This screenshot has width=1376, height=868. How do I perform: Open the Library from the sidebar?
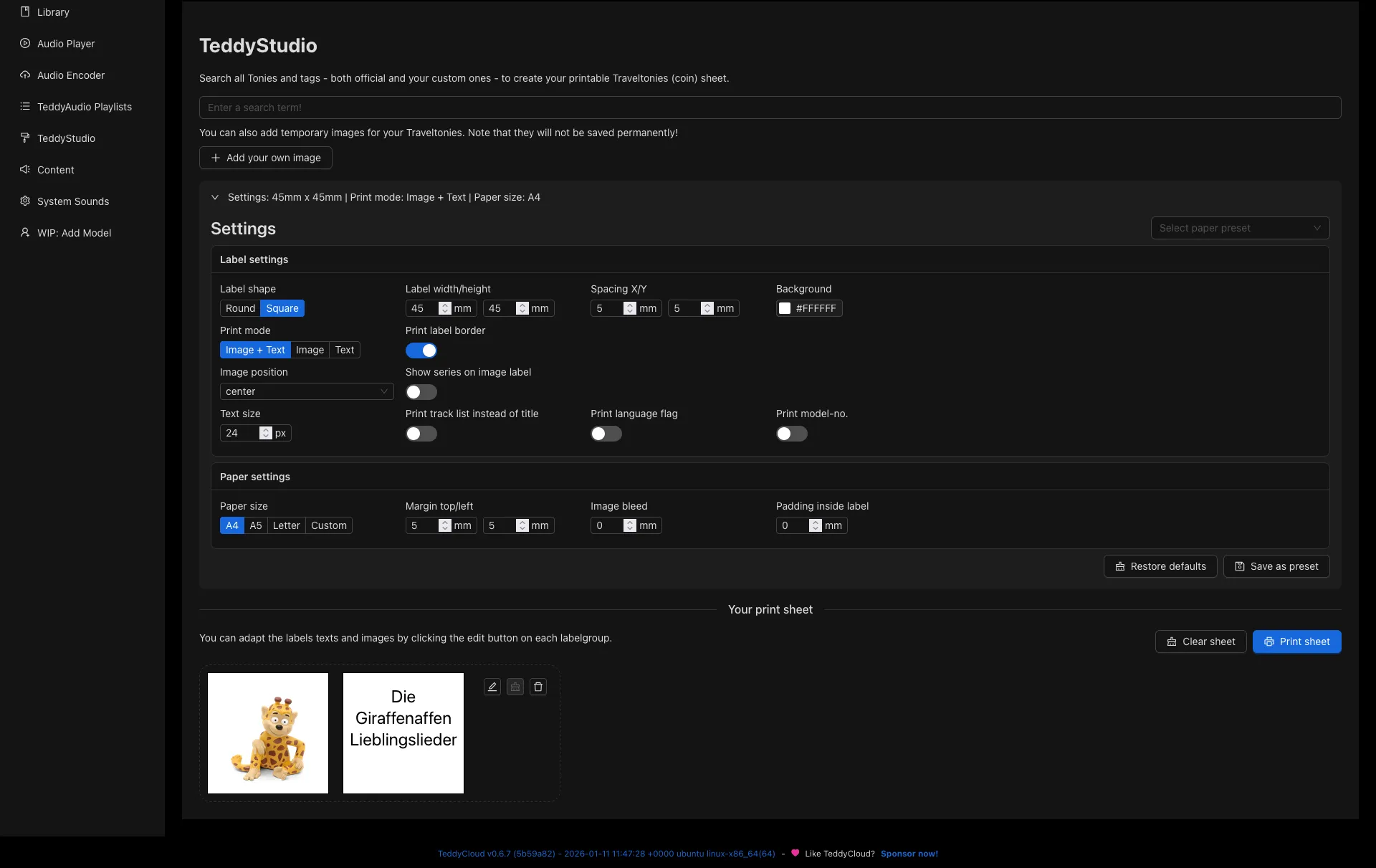[x=52, y=12]
